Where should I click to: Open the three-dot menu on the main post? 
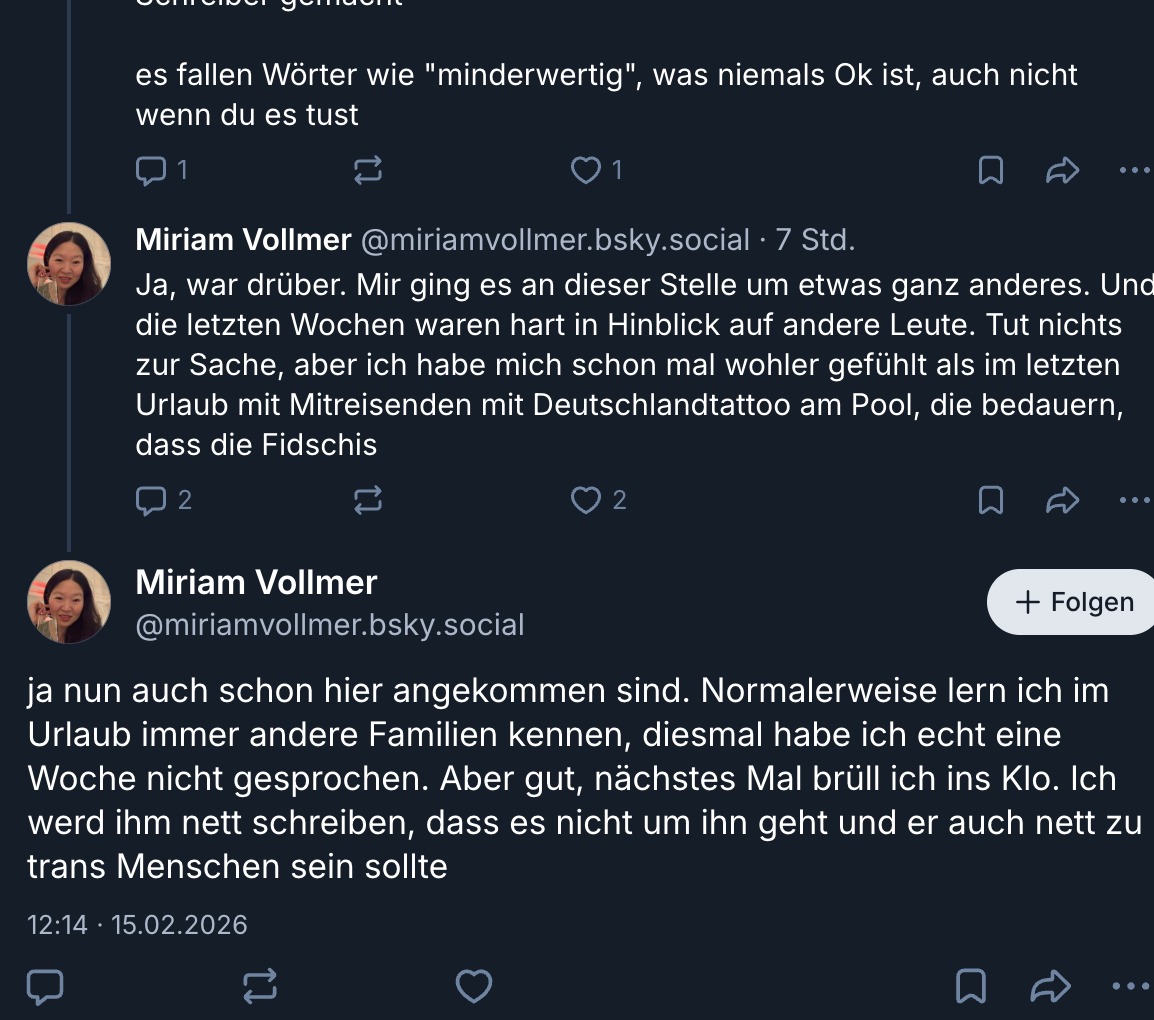(x=1132, y=987)
